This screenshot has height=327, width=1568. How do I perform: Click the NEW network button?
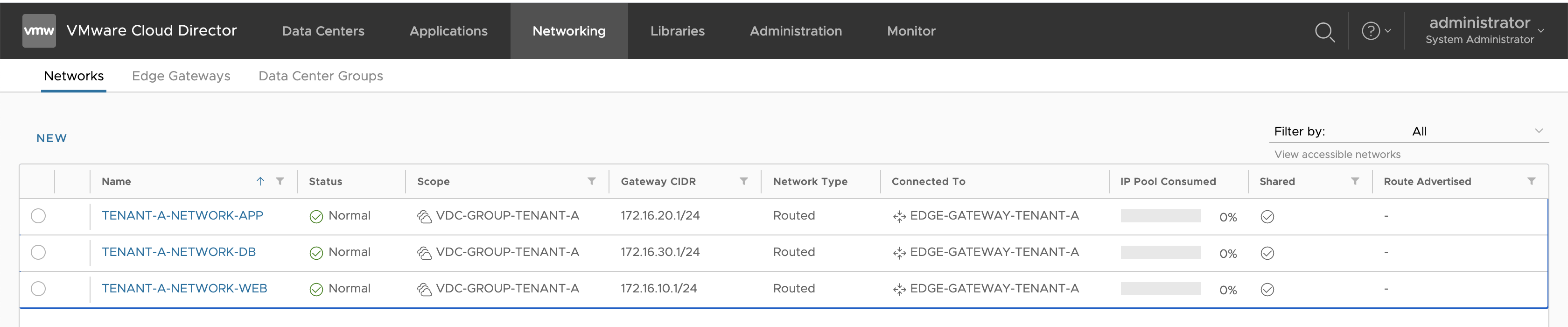[x=52, y=138]
